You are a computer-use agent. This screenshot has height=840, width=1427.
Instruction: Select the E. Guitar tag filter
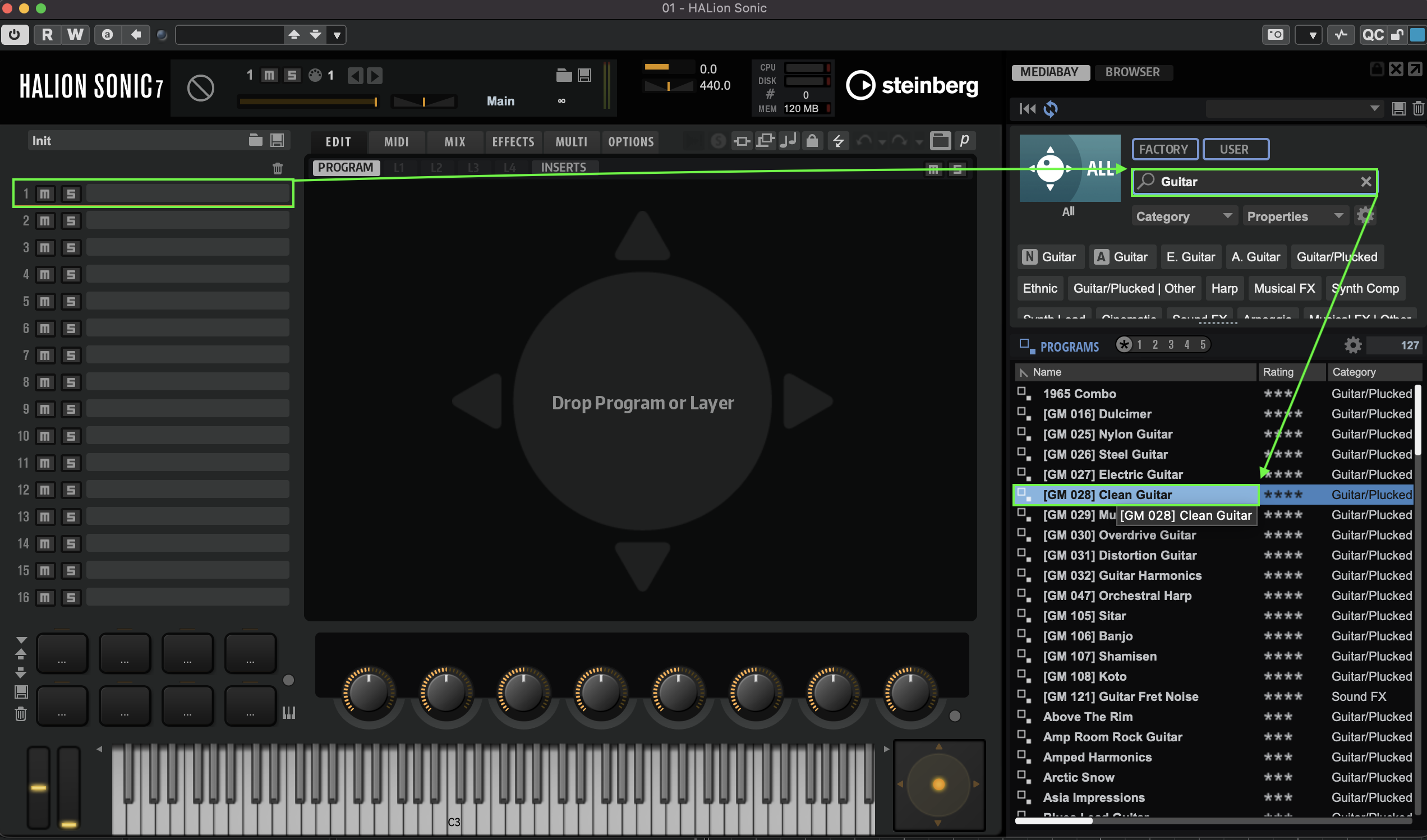click(x=1190, y=257)
